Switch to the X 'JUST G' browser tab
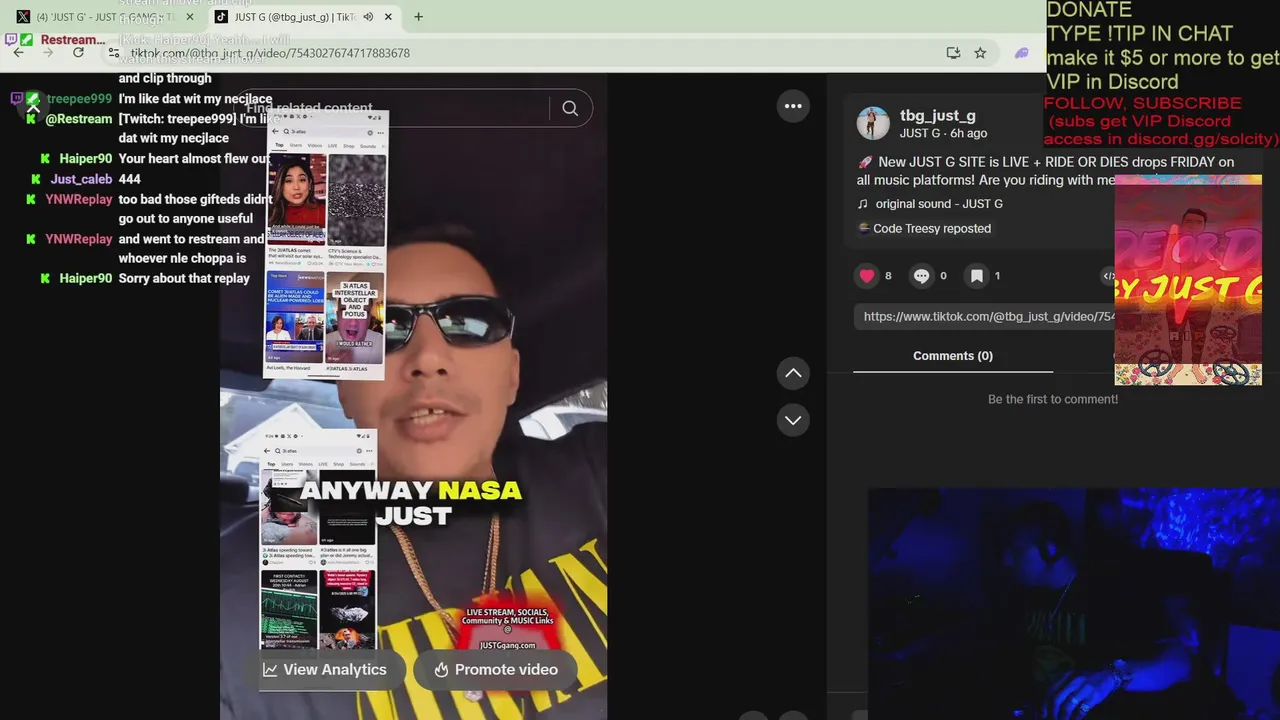The image size is (1280, 720). point(105,17)
